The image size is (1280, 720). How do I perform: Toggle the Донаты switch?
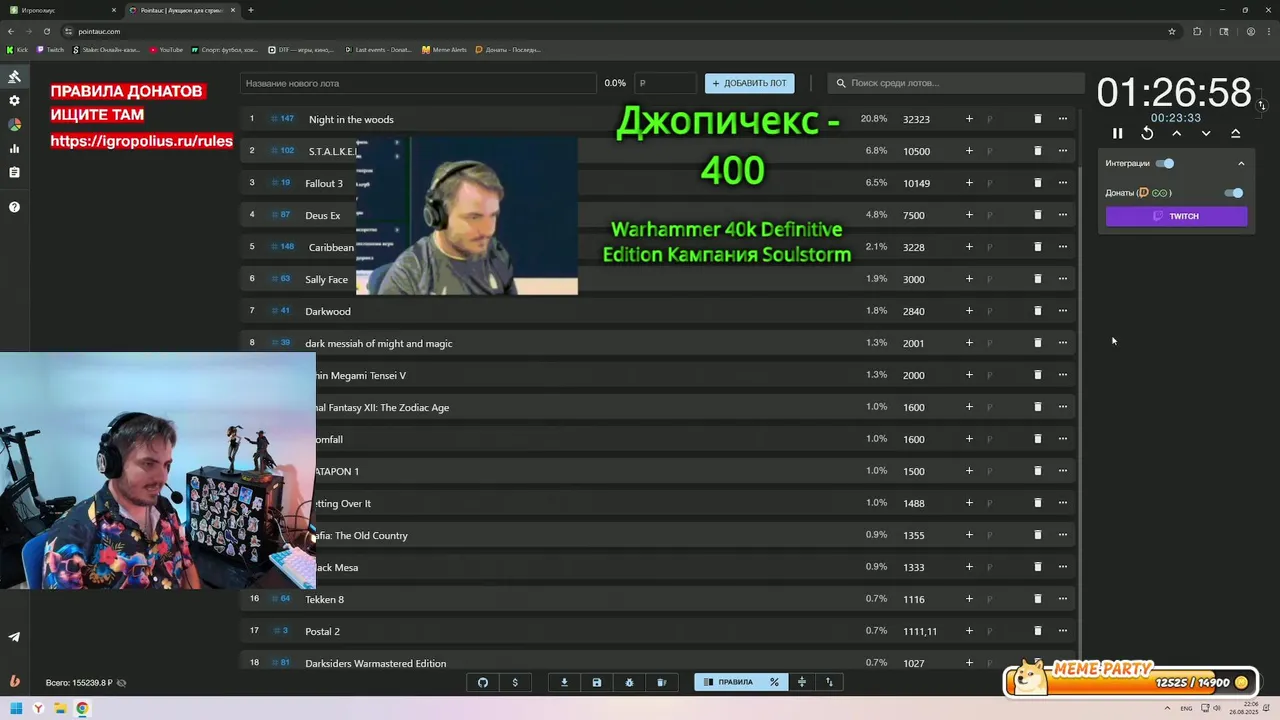(1234, 193)
